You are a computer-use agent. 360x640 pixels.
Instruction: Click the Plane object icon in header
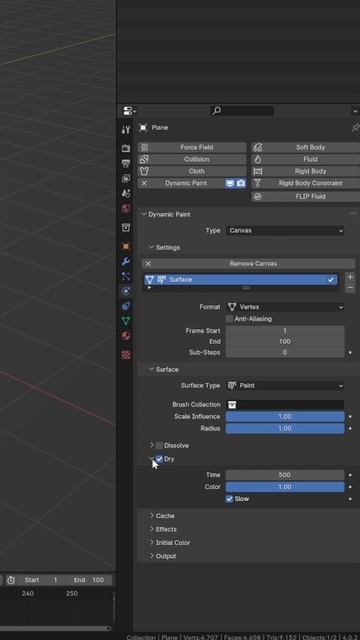point(143,128)
